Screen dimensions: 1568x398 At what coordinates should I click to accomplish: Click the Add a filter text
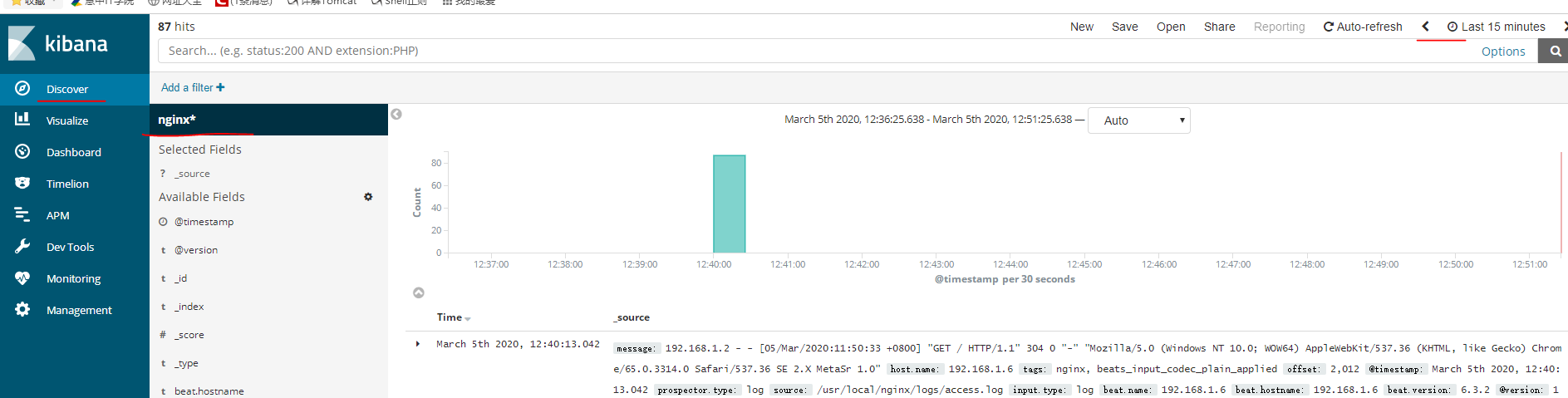[x=187, y=87]
